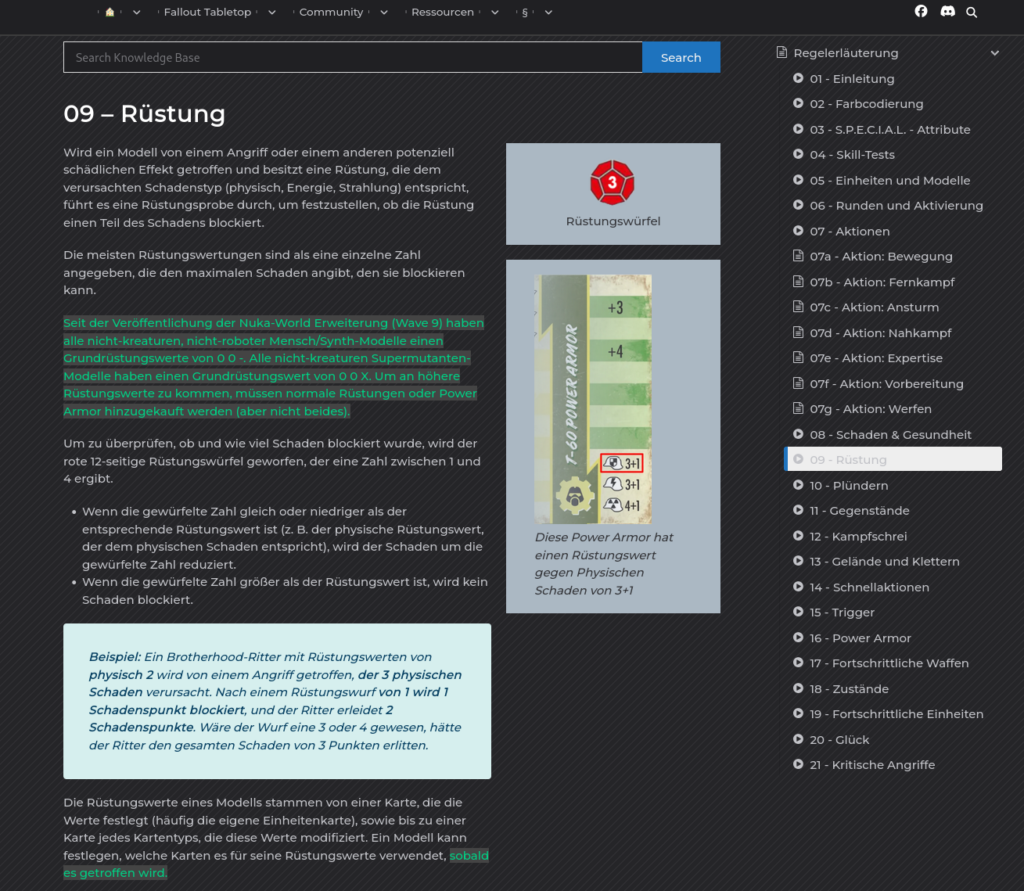Screen dimensions: 1024x891
Task: Open 11 - Gegenstände article
Action: (859, 510)
